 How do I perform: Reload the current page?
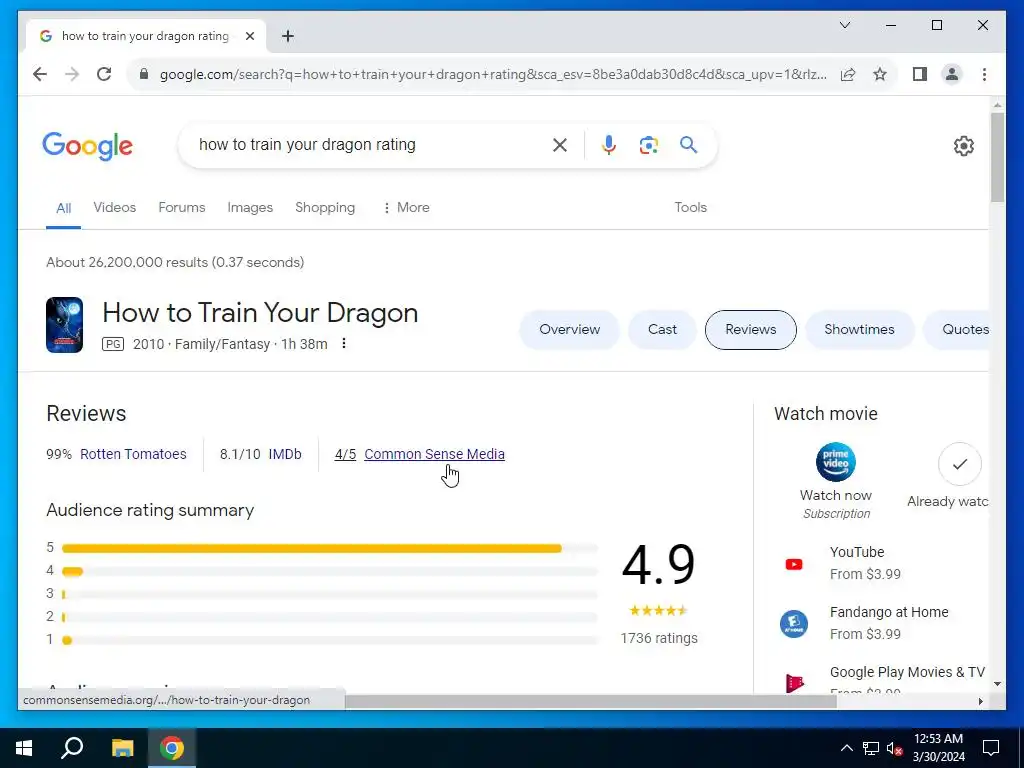(104, 74)
